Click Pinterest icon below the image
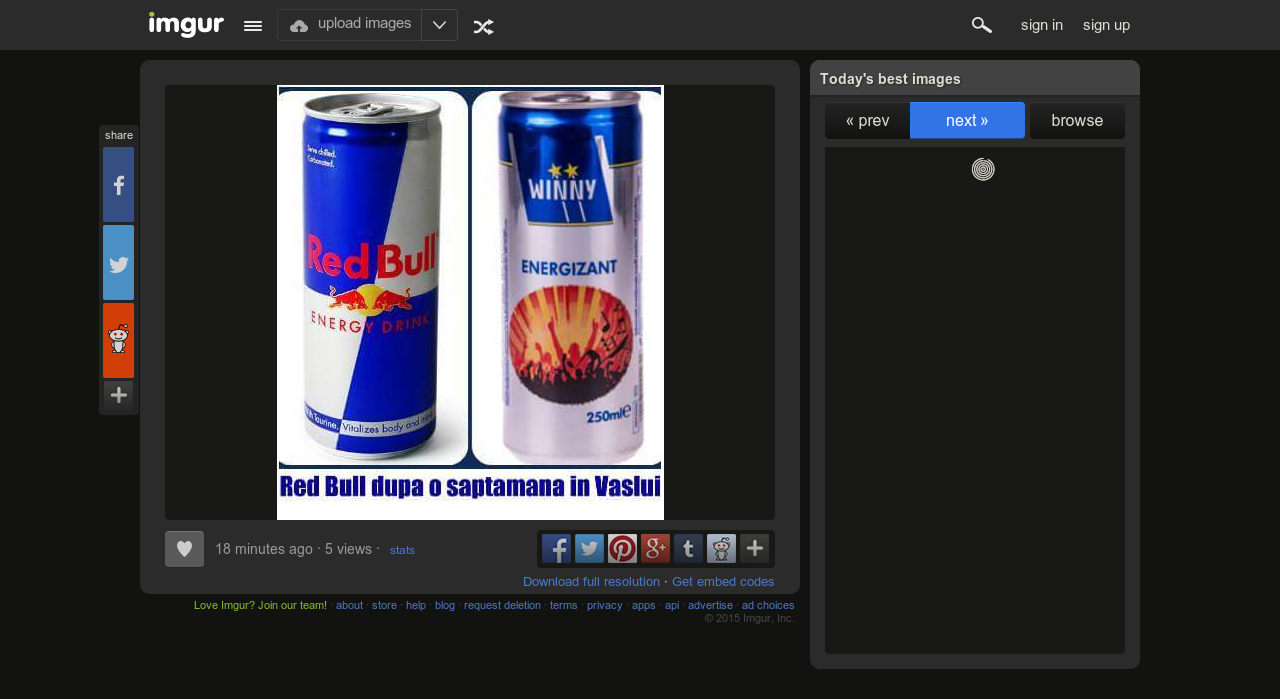Image resolution: width=1280 pixels, height=699 pixels. [x=622, y=549]
